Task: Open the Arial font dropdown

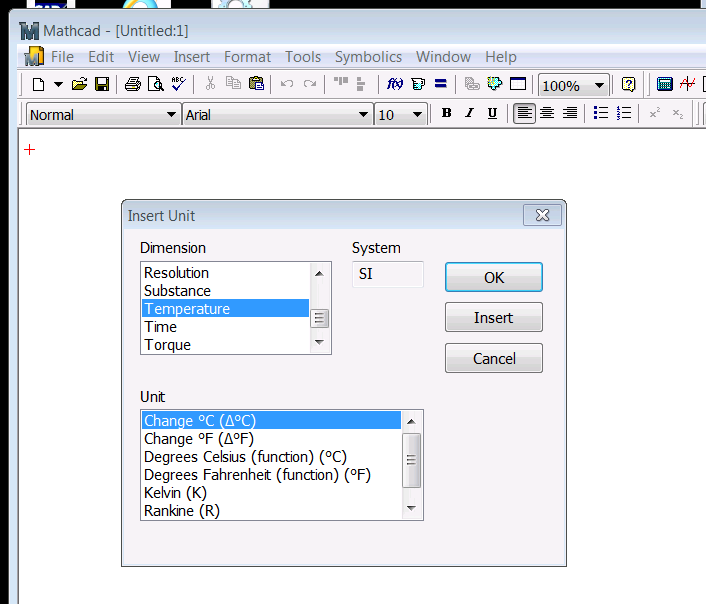Action: click(363, 114)
